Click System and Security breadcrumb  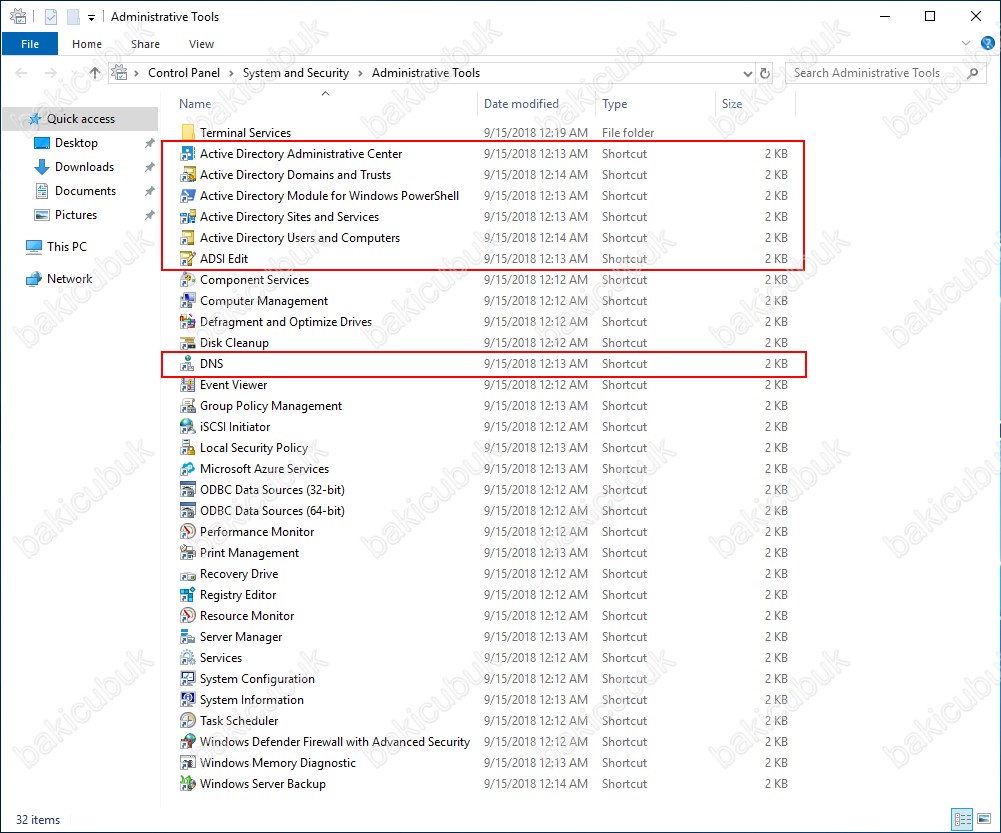[x=296, y=73]
